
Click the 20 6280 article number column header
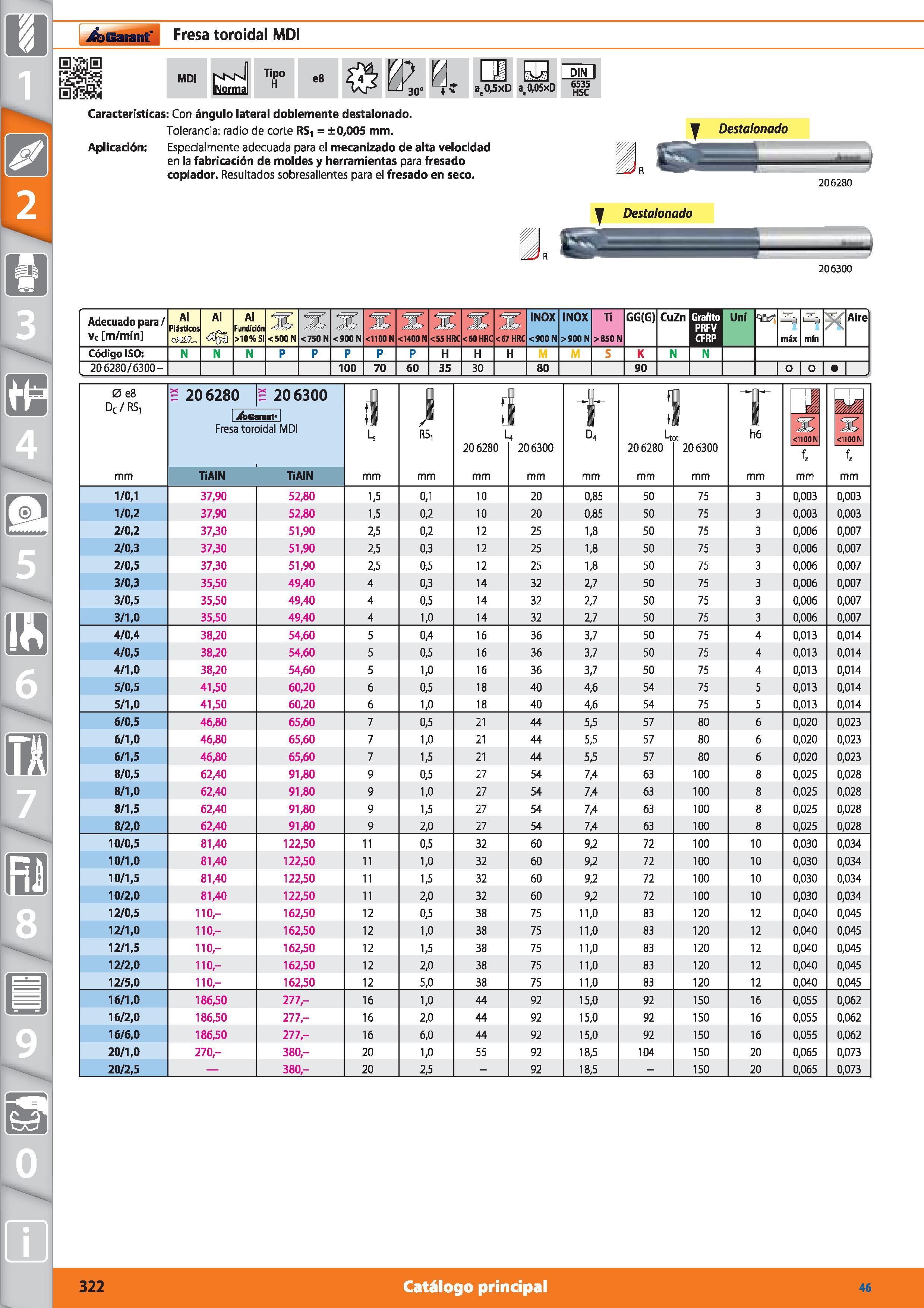point(212,395)
